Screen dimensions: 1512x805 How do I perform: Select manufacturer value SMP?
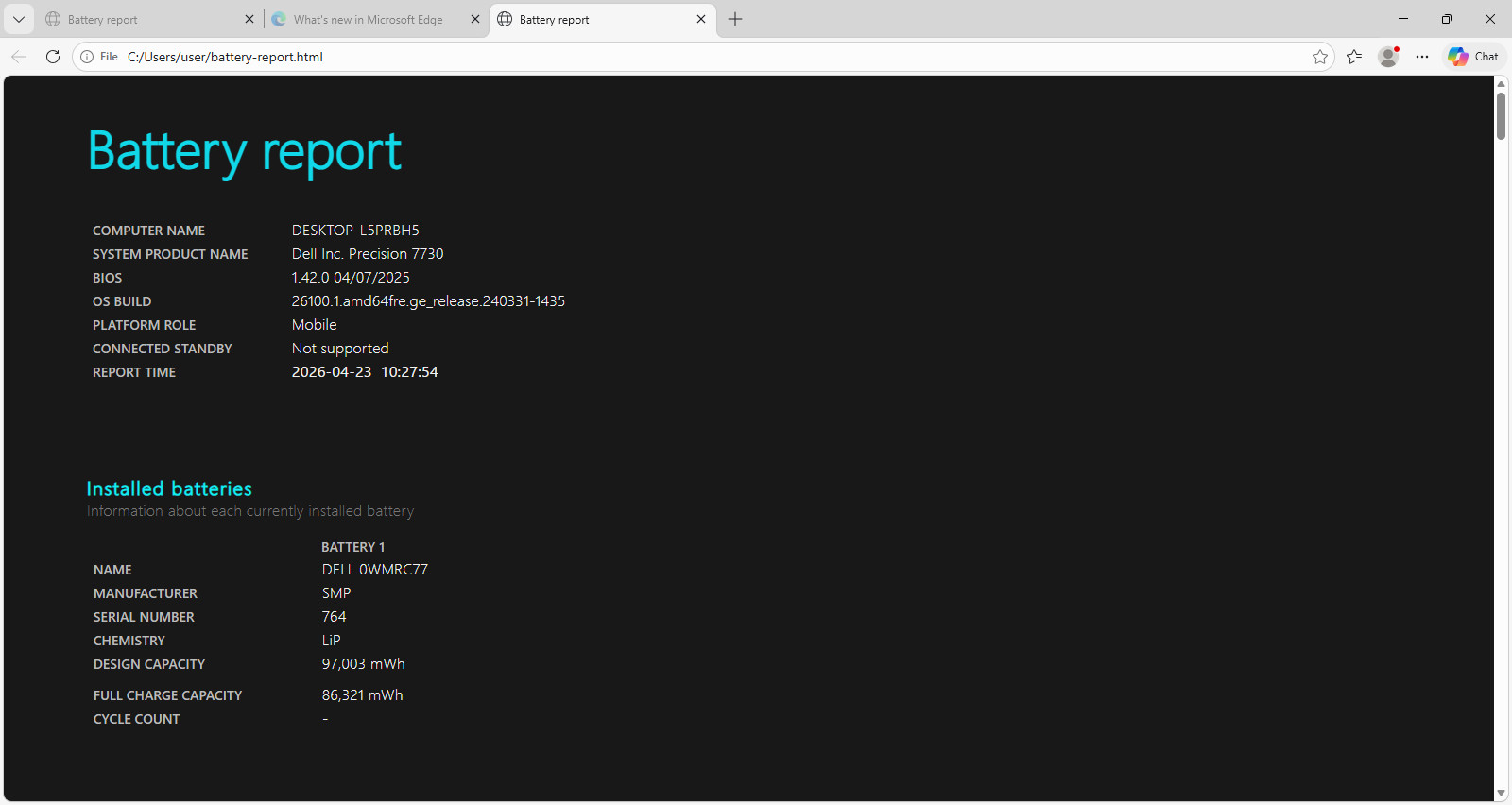pyautogui.click(x=336, y=593)
